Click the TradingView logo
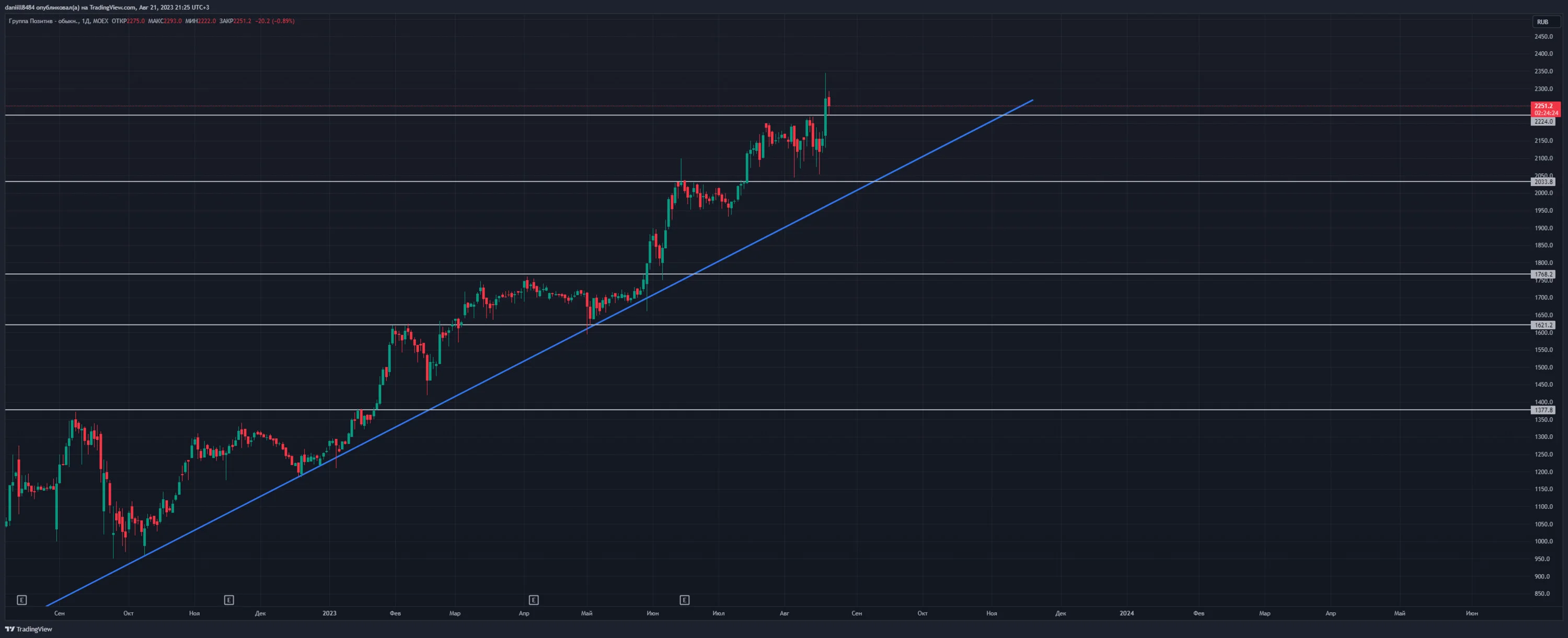Image resolution: width=1568 pixels, height=638 pixels. pos(29,629)
